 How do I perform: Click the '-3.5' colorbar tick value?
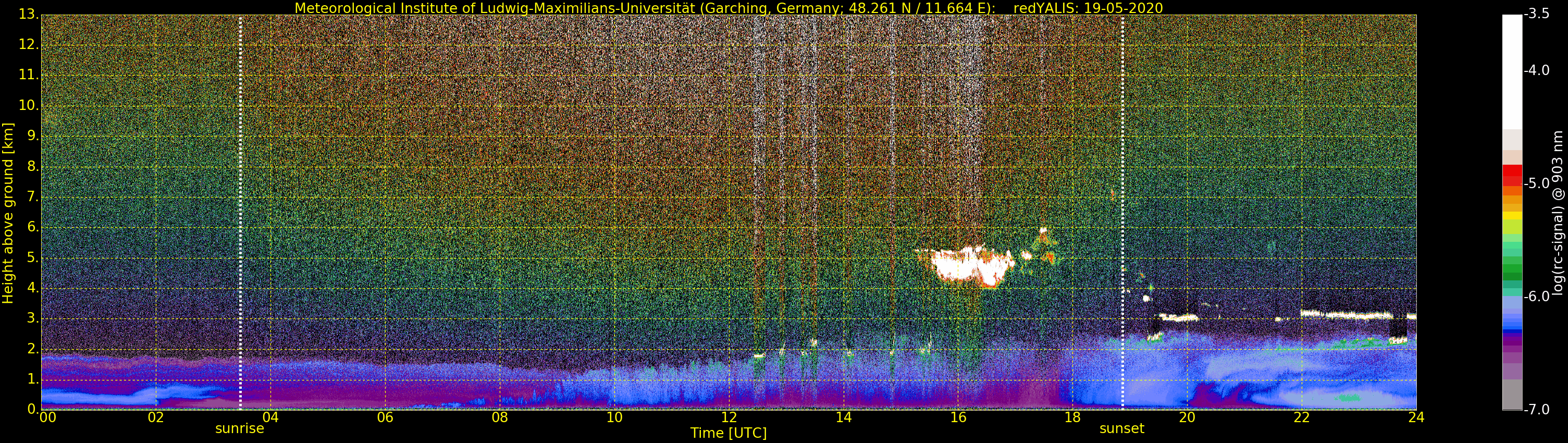1537,14
